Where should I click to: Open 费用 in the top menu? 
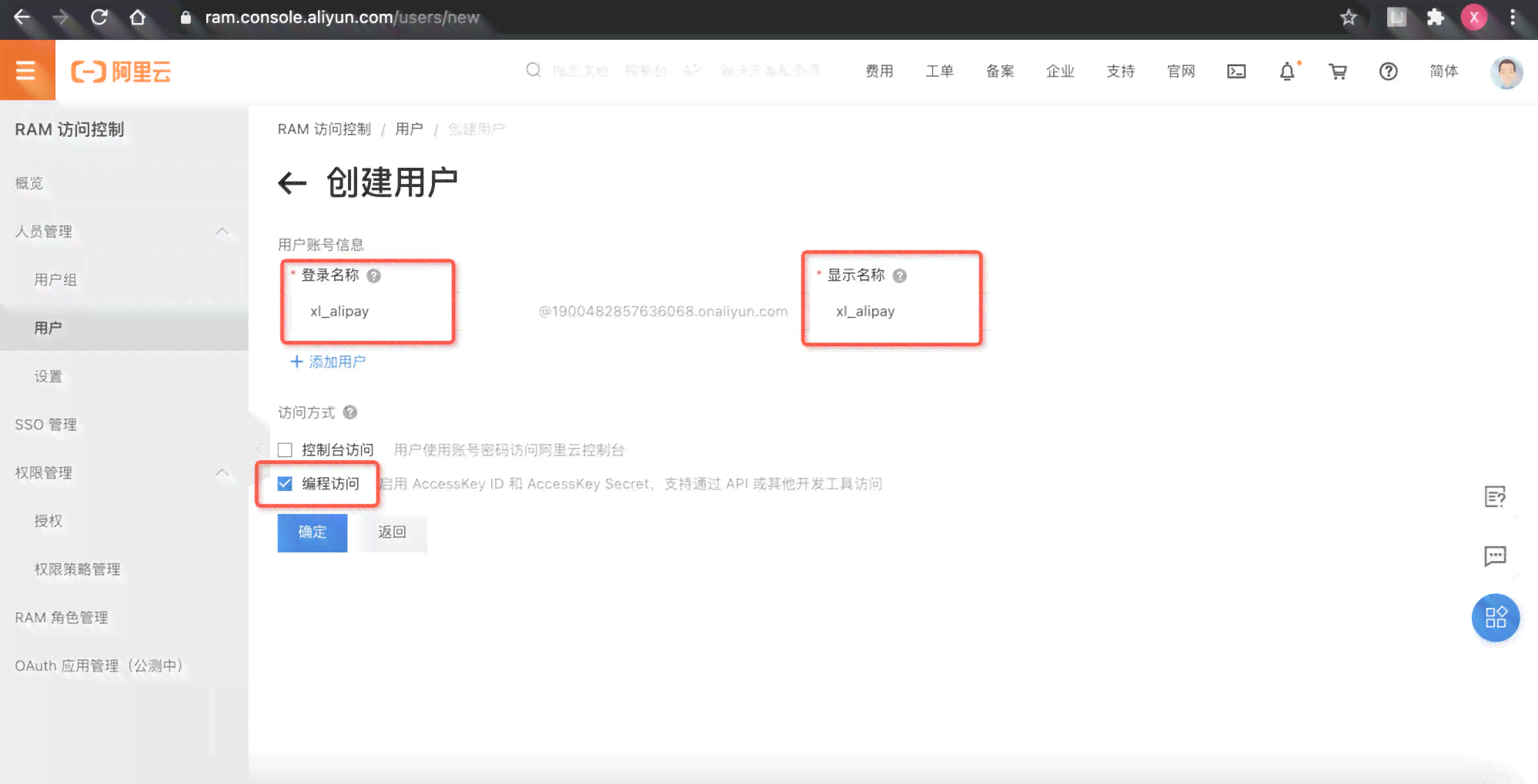pos(879,71)
